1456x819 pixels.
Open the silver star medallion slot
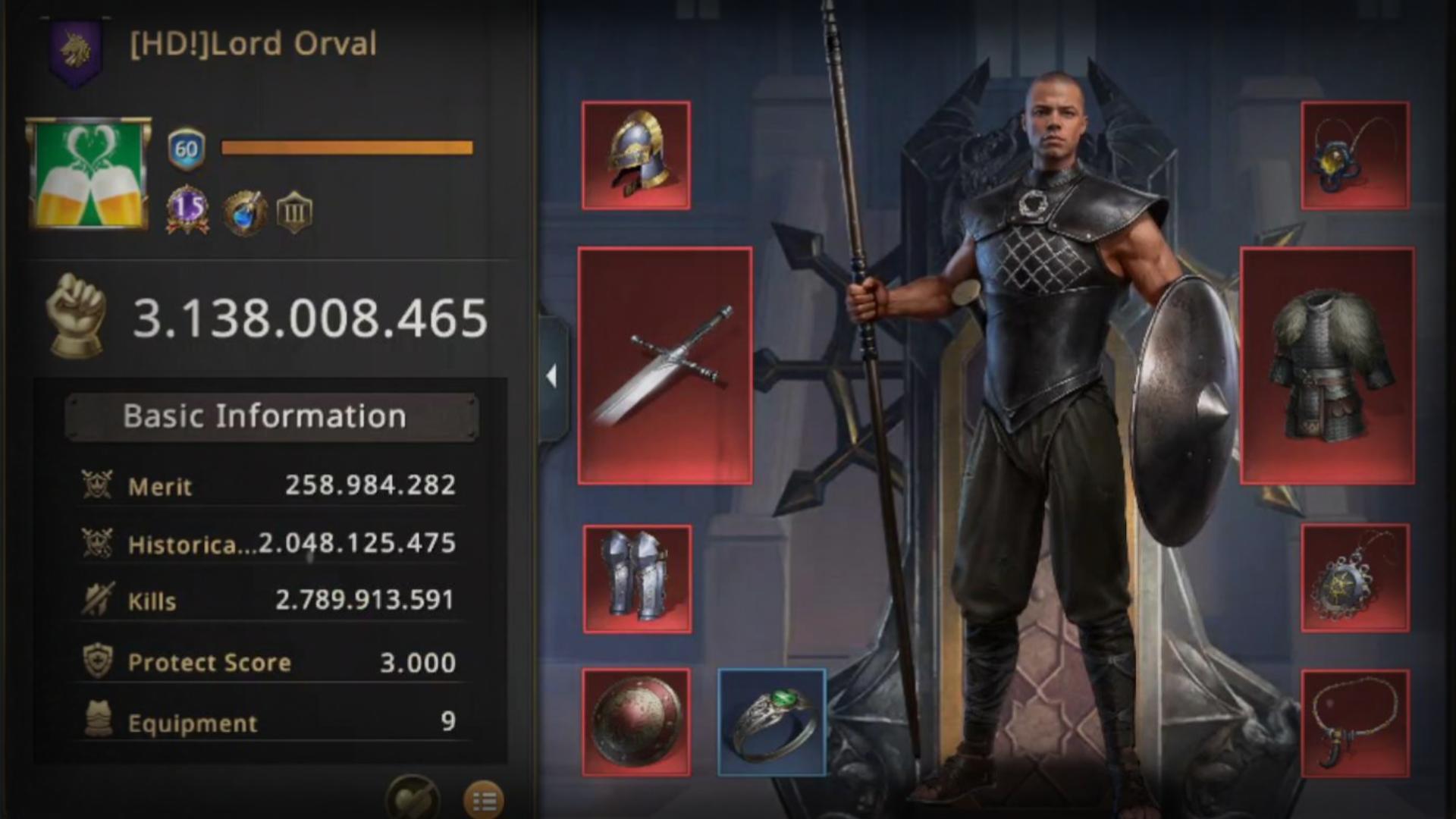(1355, 578)
